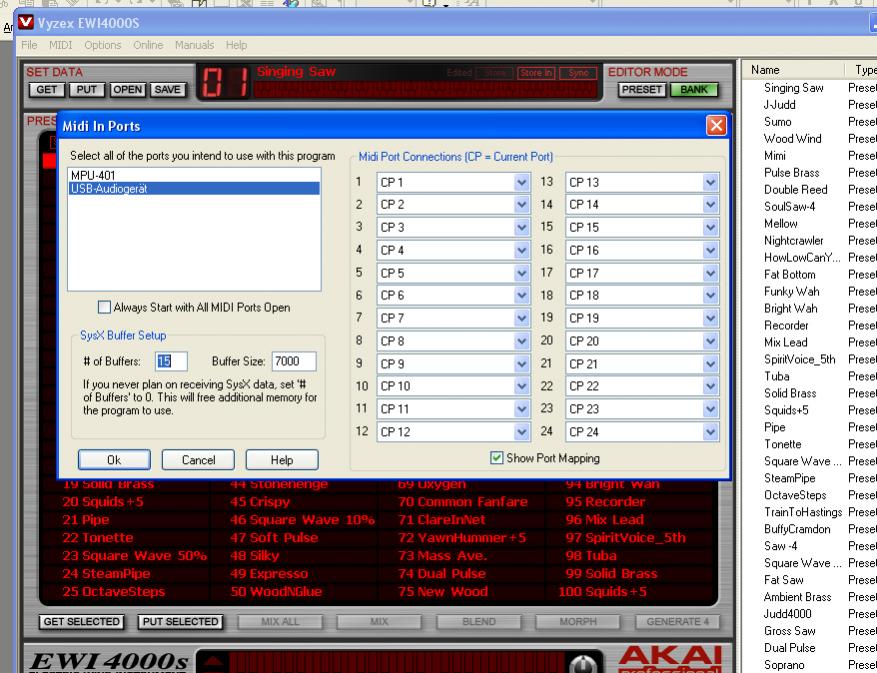Open the CP 2 port connection dropdown
Screen dimensions: 877x673
click(x=521, y=205)
